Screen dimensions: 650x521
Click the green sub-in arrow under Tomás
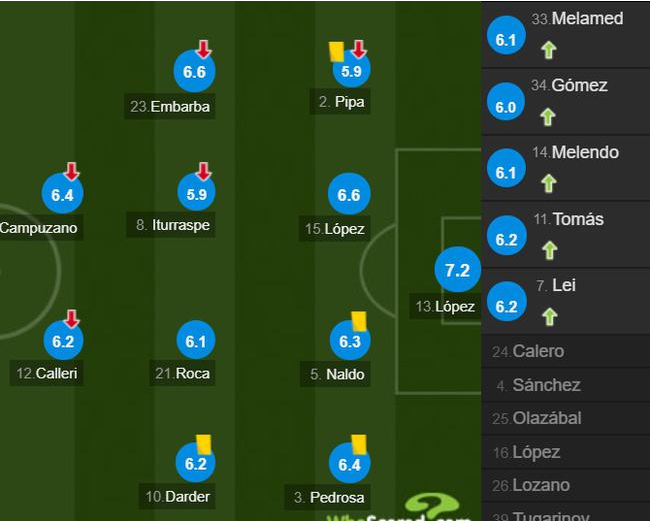(550, 250)
